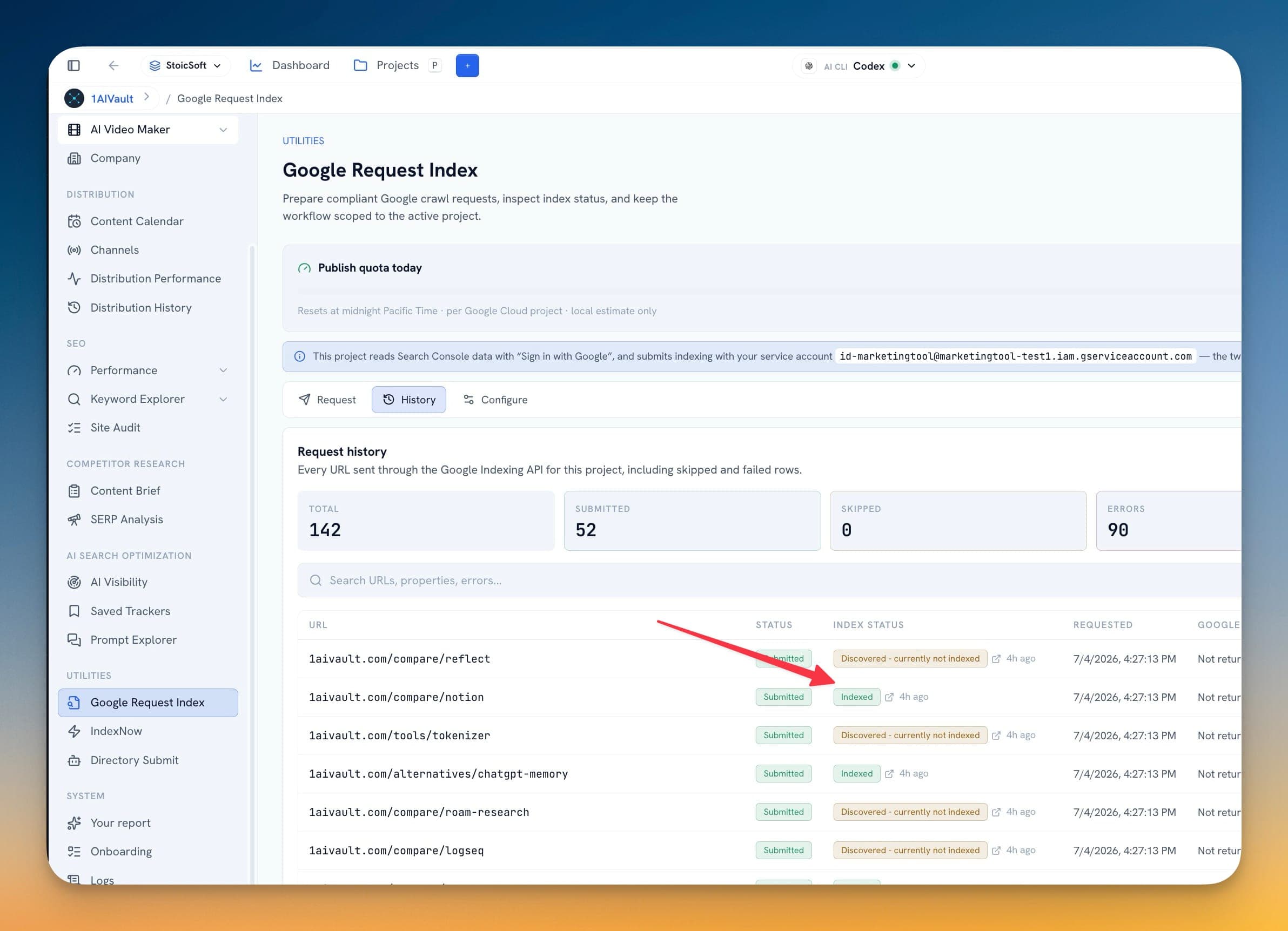This screenshot has height=931, width=1288.
Task: Expand the Keyword Explorer section
Action: tap(148, 399)
